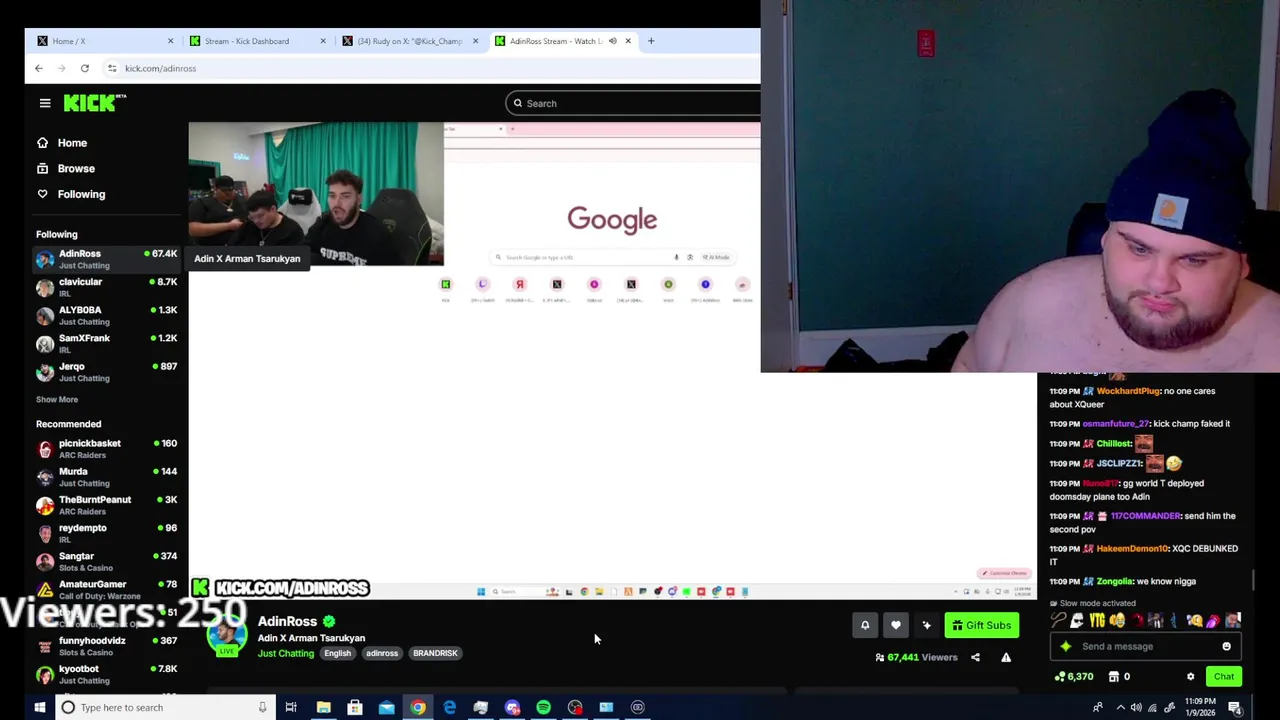Open Spotify from taskbar
This screenshot has width=1280, height=720.
click(543, 707)
